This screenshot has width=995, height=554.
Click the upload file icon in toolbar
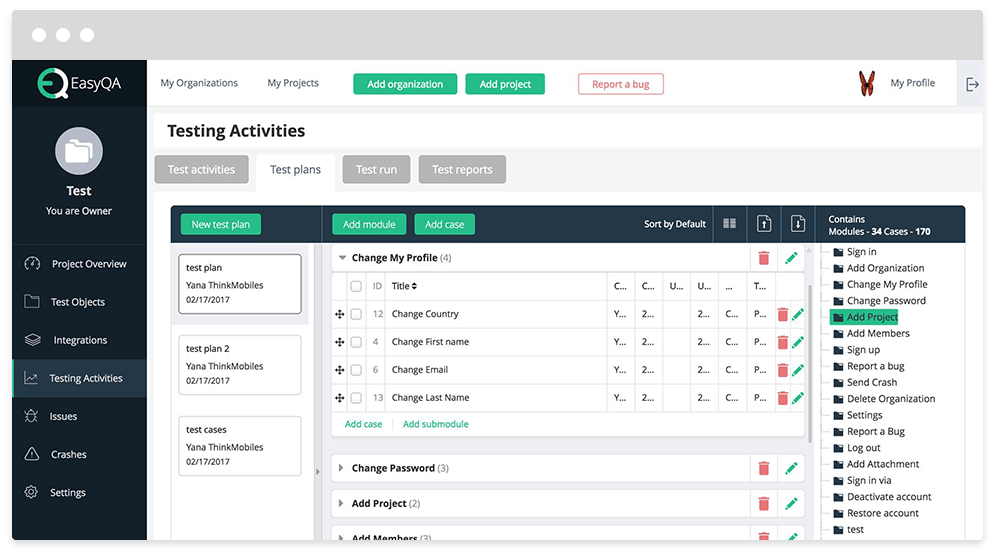coord(764,223)
